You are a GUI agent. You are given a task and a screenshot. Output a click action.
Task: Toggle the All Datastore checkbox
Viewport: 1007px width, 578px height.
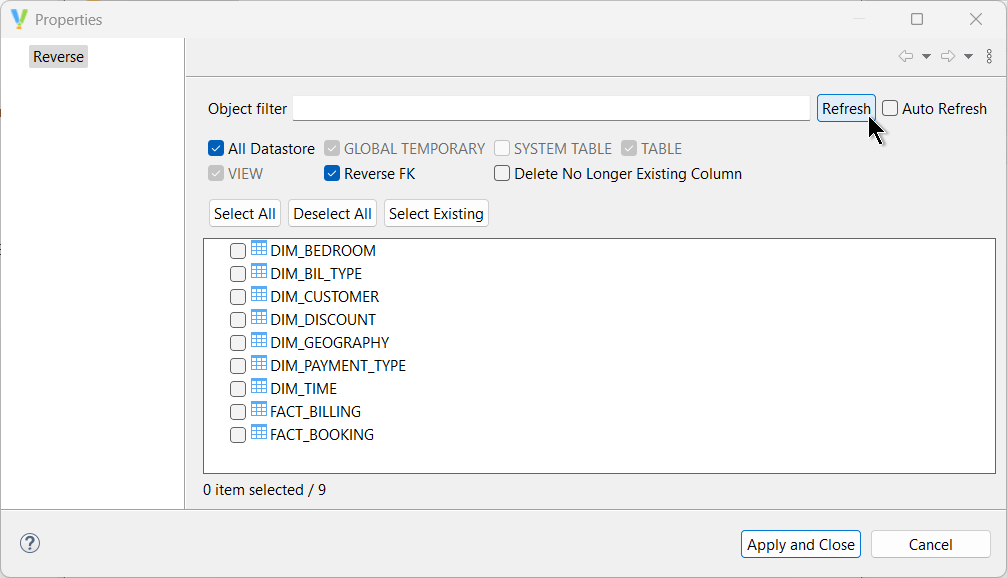pos(216,149)
